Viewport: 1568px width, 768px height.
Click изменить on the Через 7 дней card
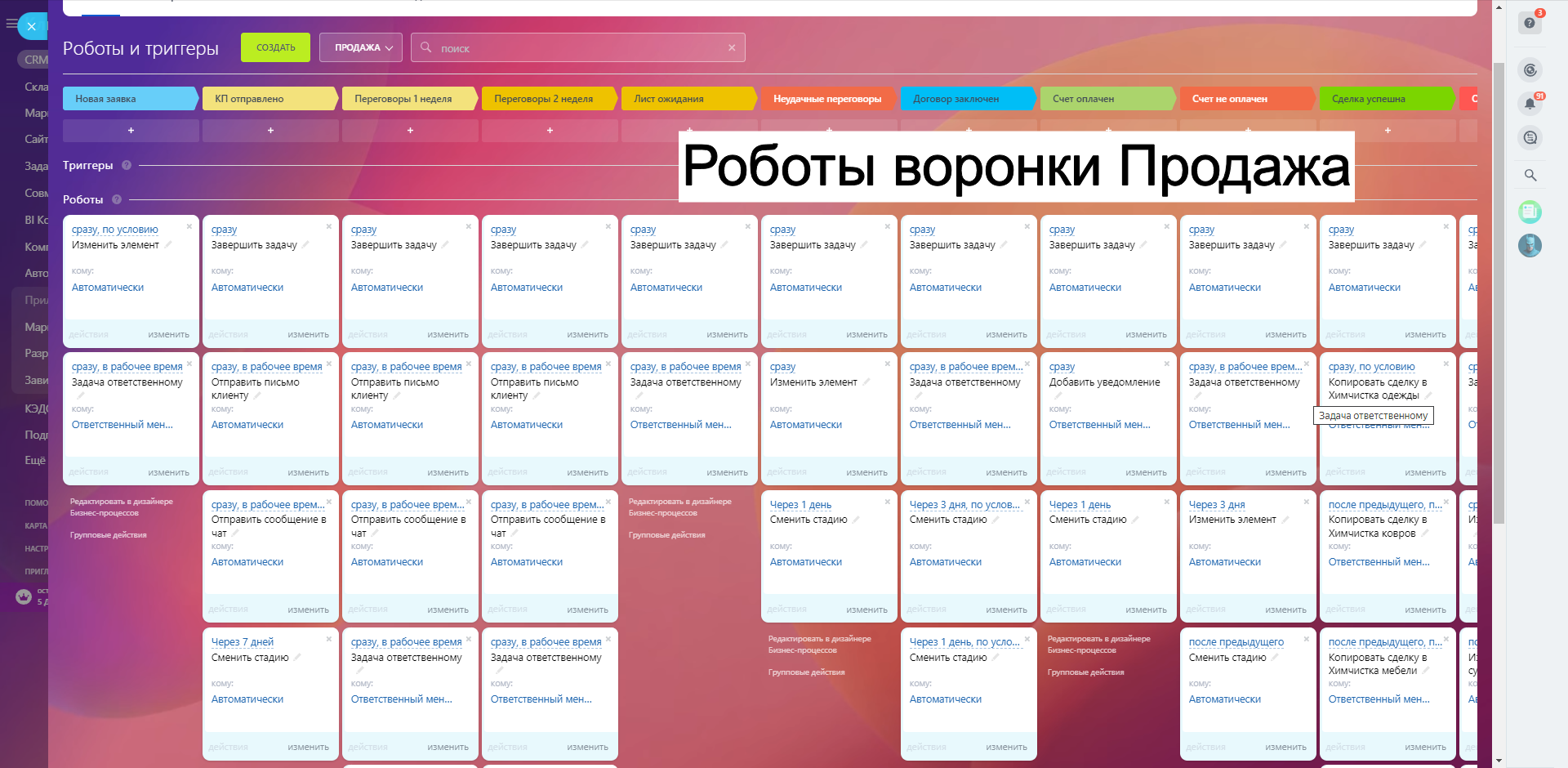click(308, 747)
